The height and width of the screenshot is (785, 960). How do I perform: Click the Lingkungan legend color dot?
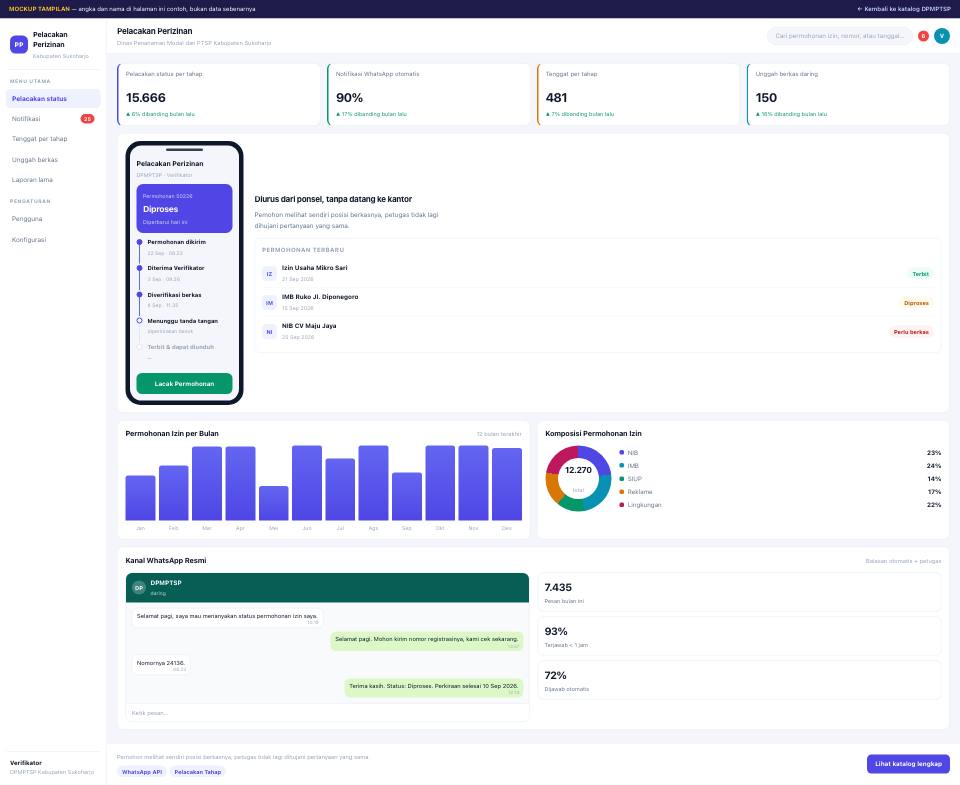[621, 505]
